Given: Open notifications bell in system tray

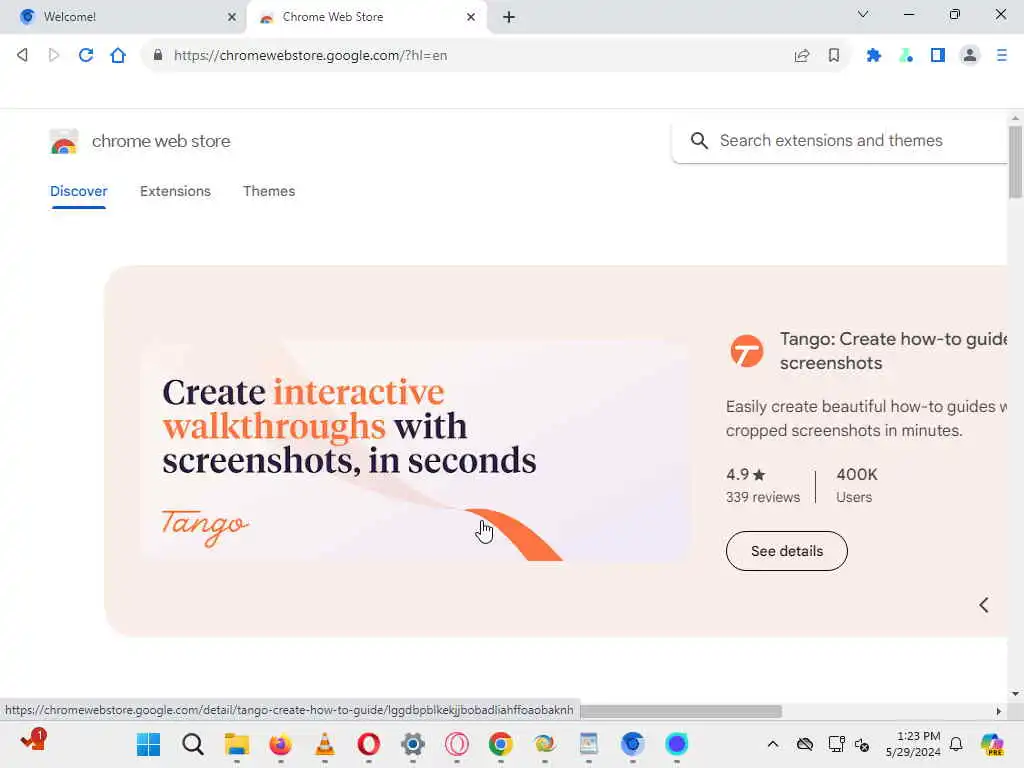Looking at the screenshot, I should (x=956, y=744).
